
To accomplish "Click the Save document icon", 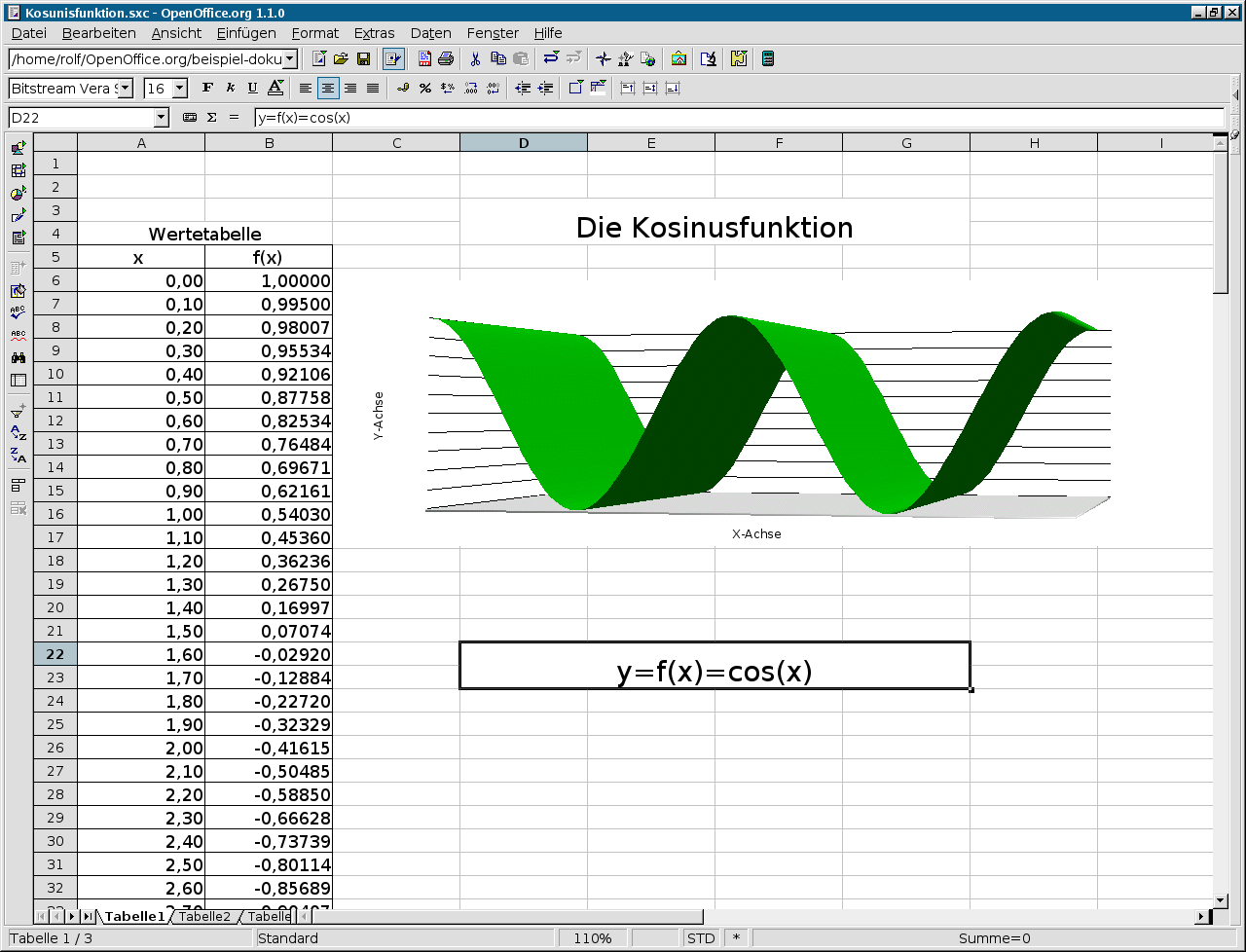I will coord(363,59).
